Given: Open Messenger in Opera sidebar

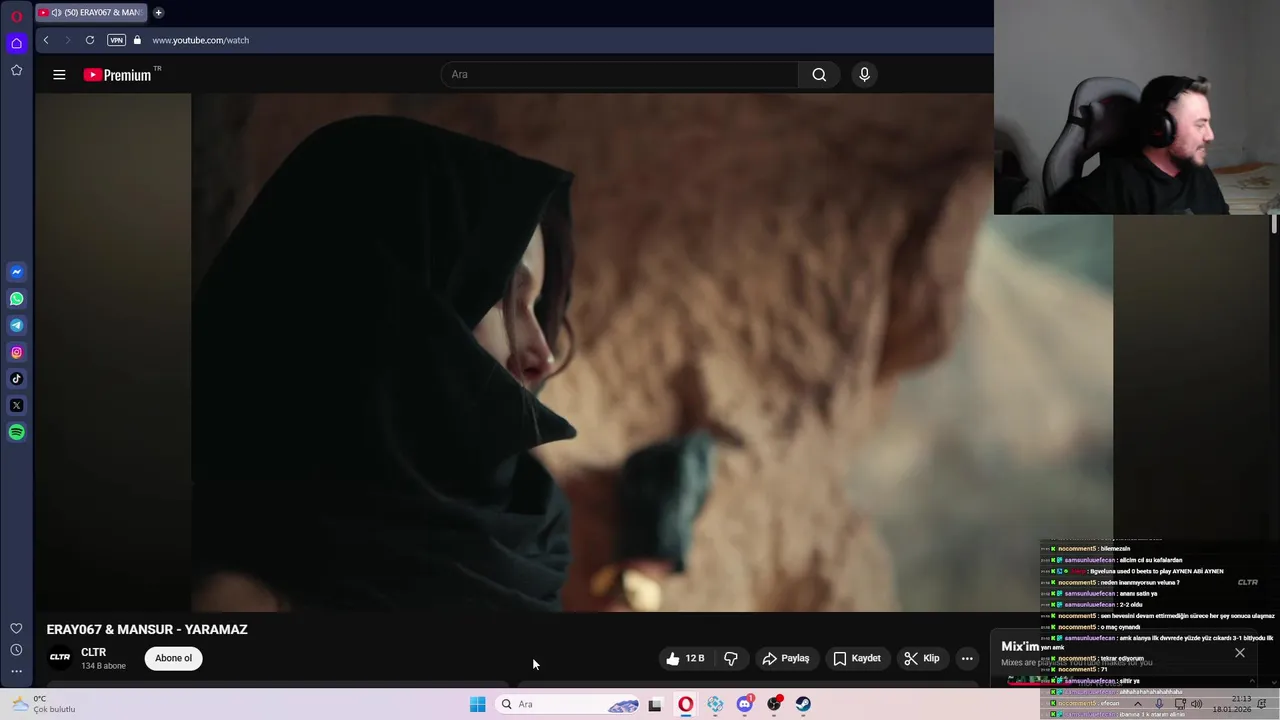Looking at the screenshot, I should coord(16,272).
